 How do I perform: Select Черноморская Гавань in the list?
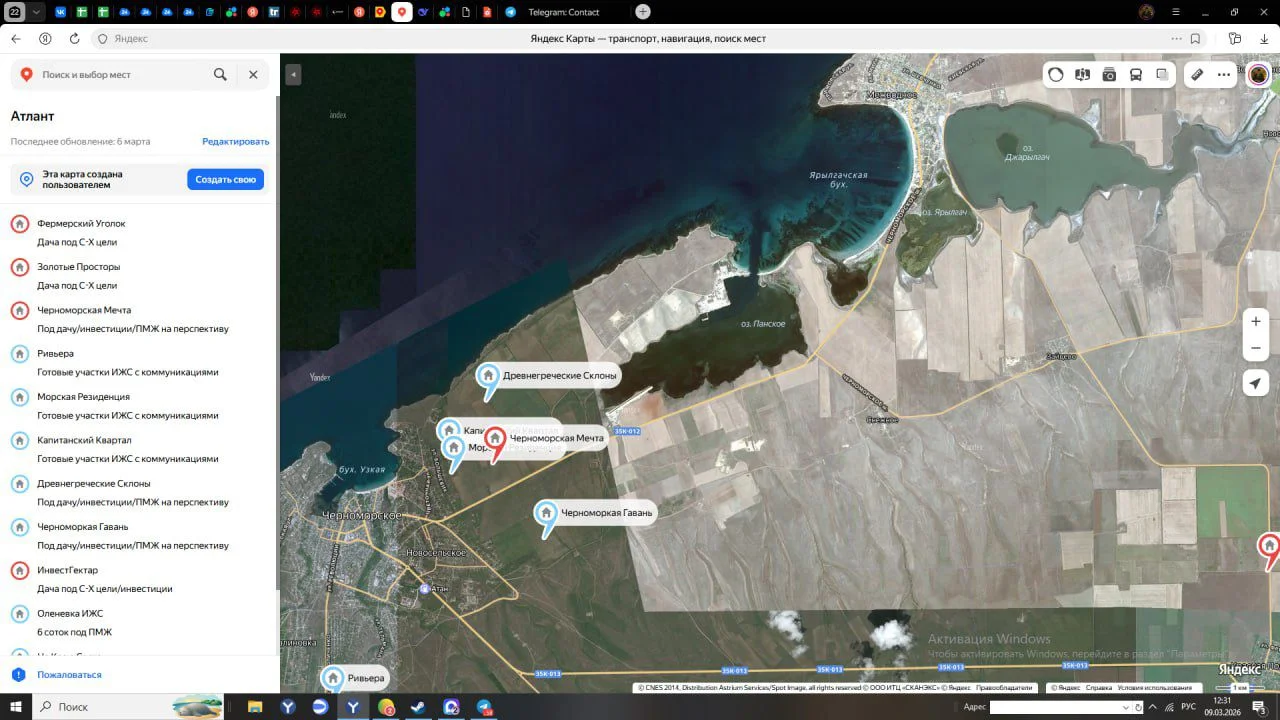[140, 536]
